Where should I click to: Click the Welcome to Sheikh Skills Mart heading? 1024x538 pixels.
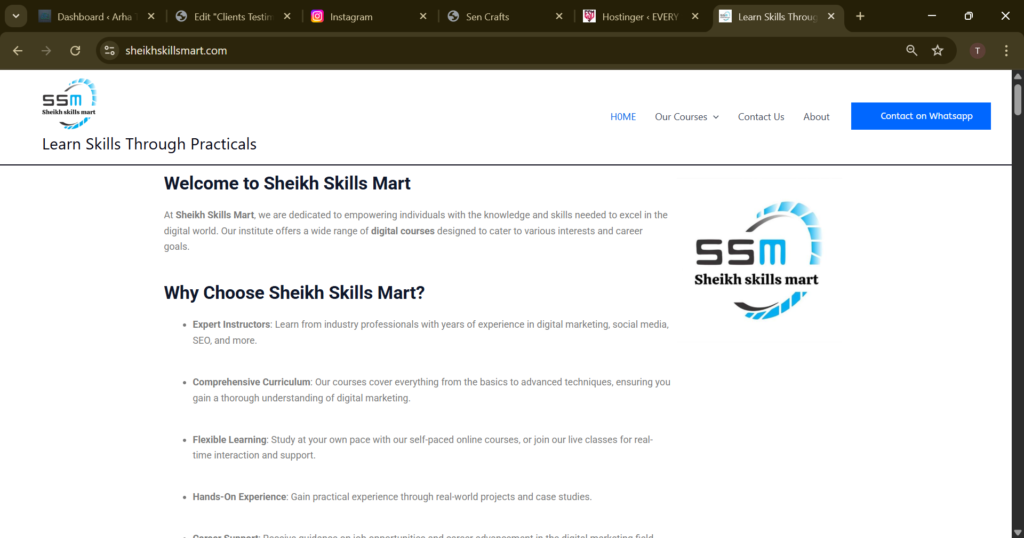pyautogui.click(x=287, y=183)
